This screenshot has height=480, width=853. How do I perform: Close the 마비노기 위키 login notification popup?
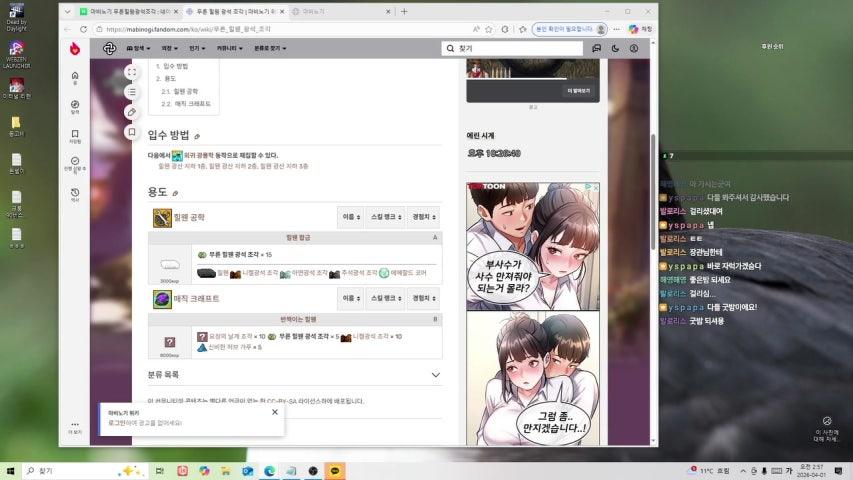click(x=275, y=413)
